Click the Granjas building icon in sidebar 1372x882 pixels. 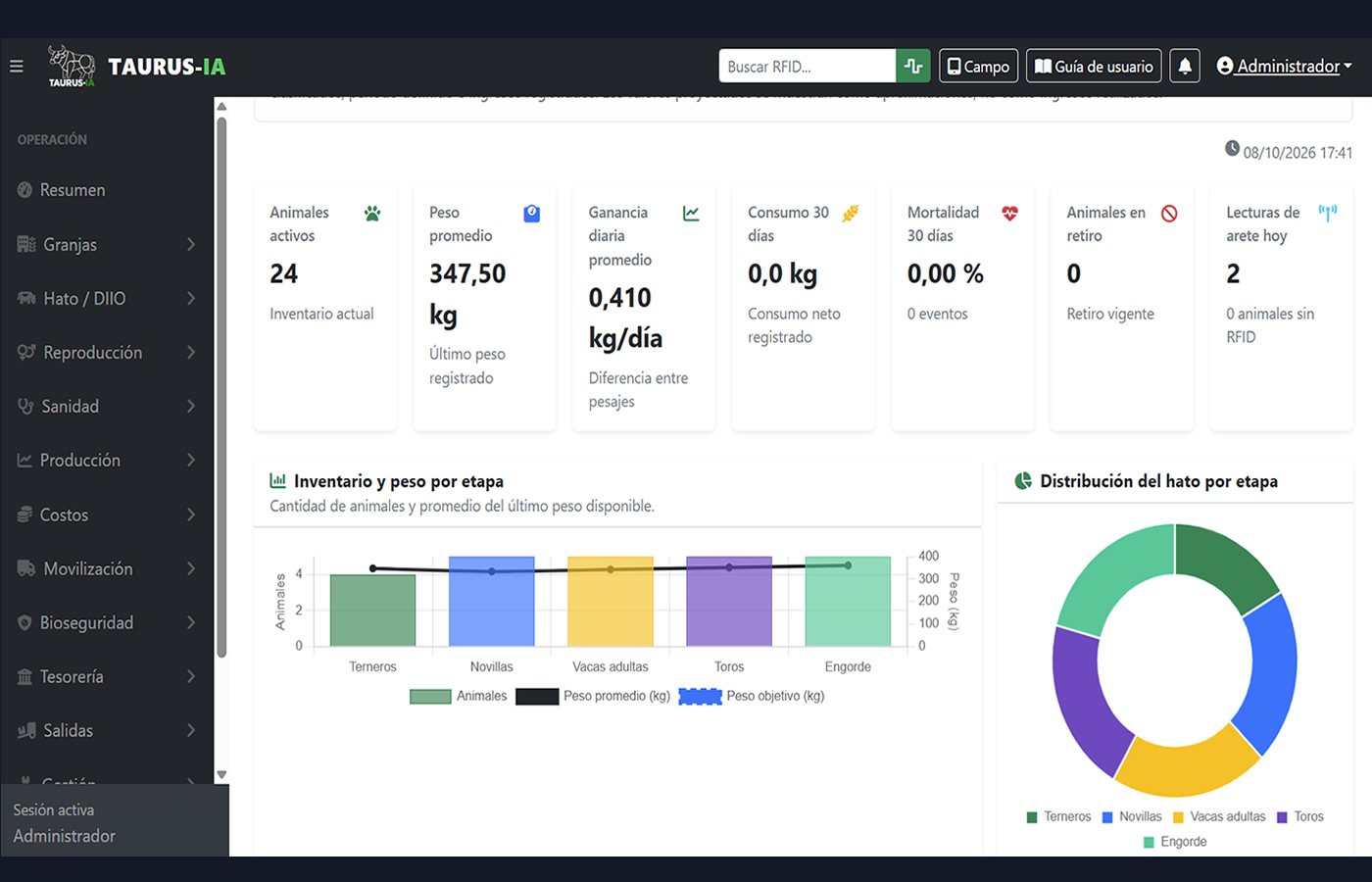tap(26, 244)
